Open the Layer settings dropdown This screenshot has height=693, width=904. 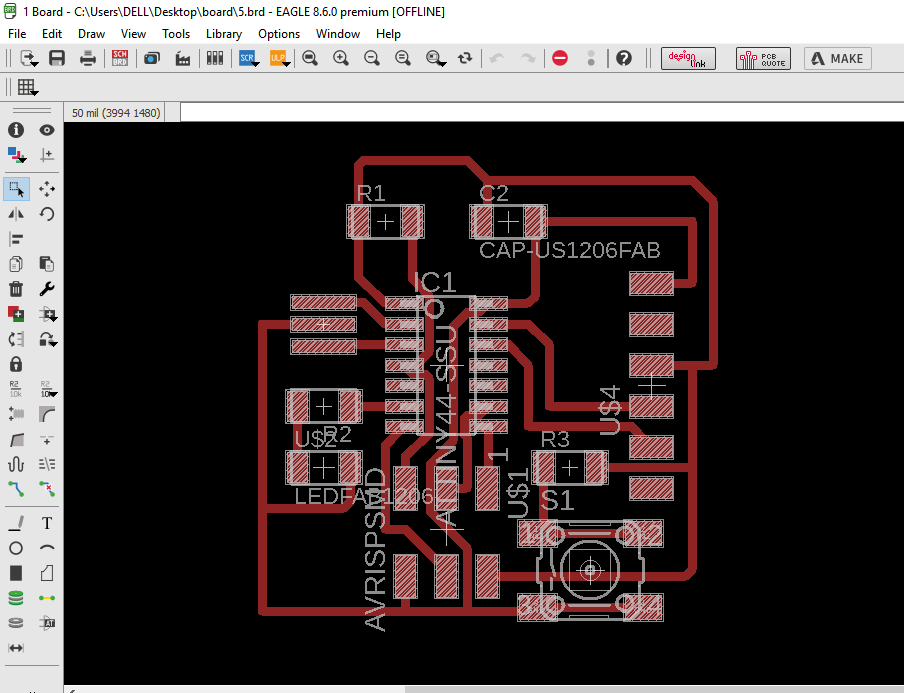tap(16, 155)
